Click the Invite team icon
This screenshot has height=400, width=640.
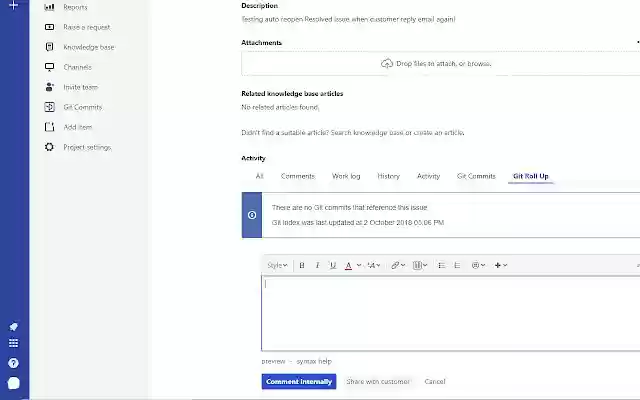coord(49,87)
